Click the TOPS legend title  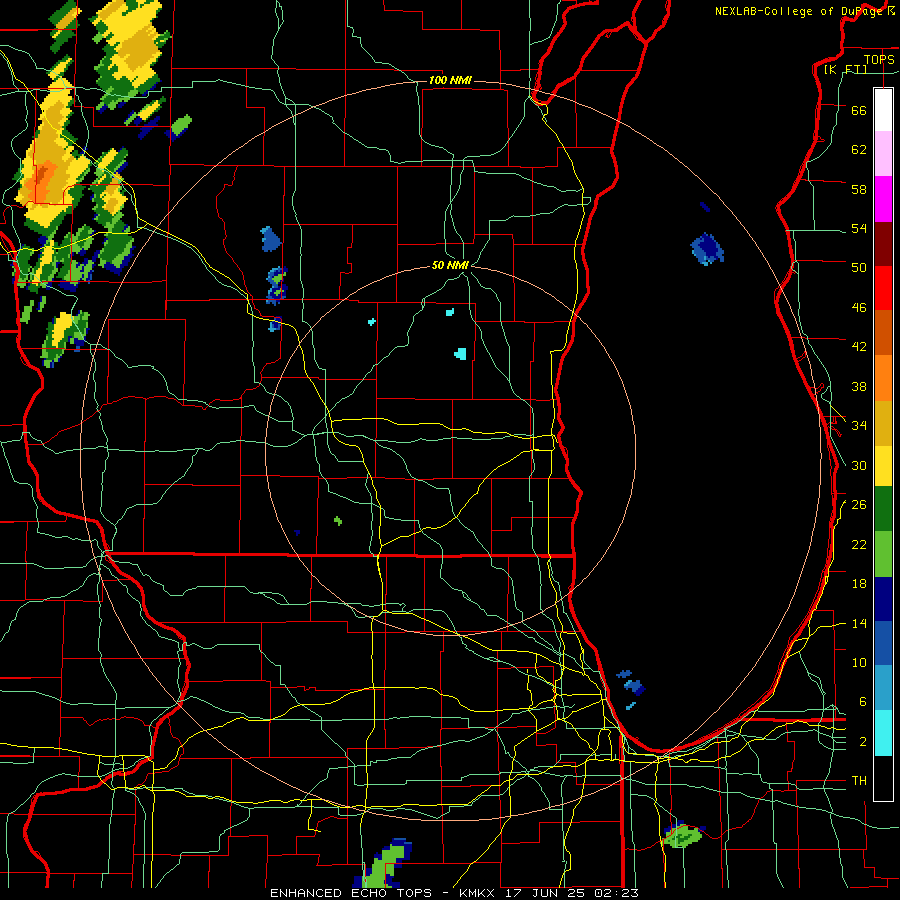point(879,59)
